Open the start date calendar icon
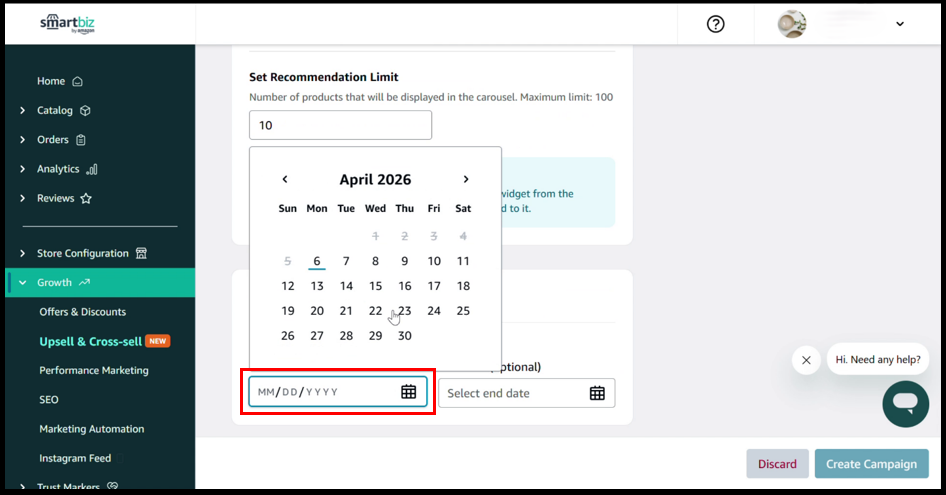The width and height of the screenshot is (946, 495). tap(408, 392)
